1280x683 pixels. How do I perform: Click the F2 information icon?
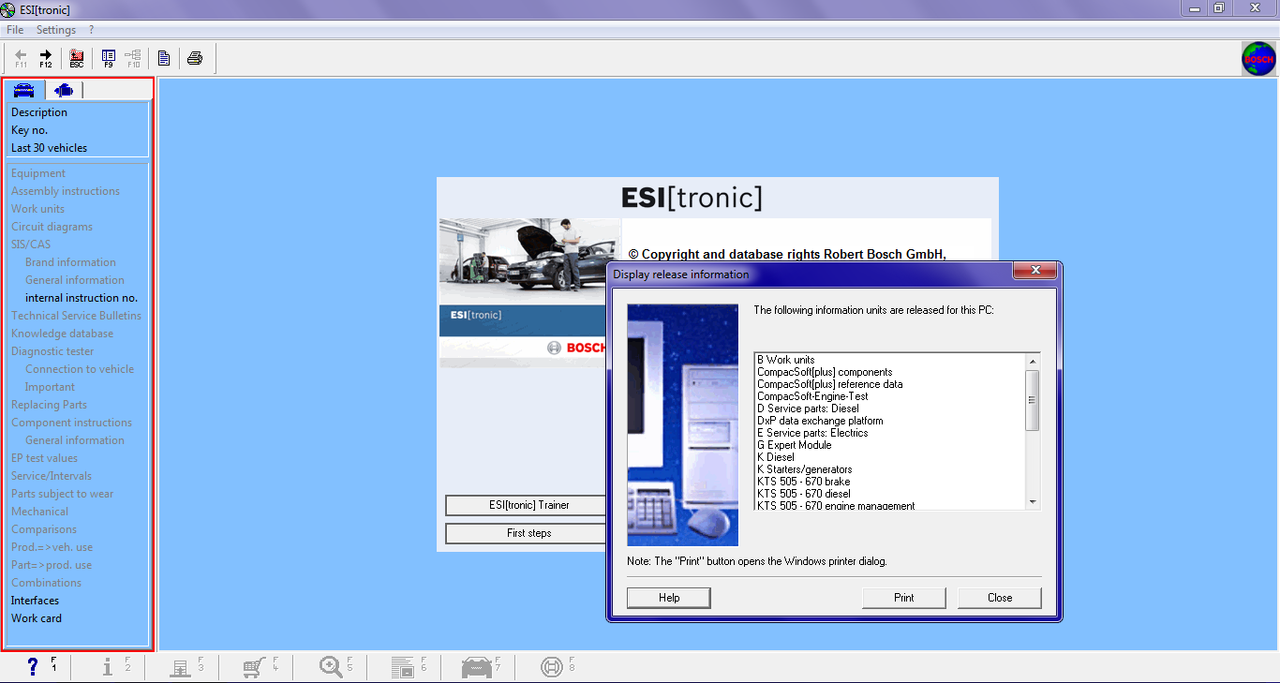pos(108,667)
